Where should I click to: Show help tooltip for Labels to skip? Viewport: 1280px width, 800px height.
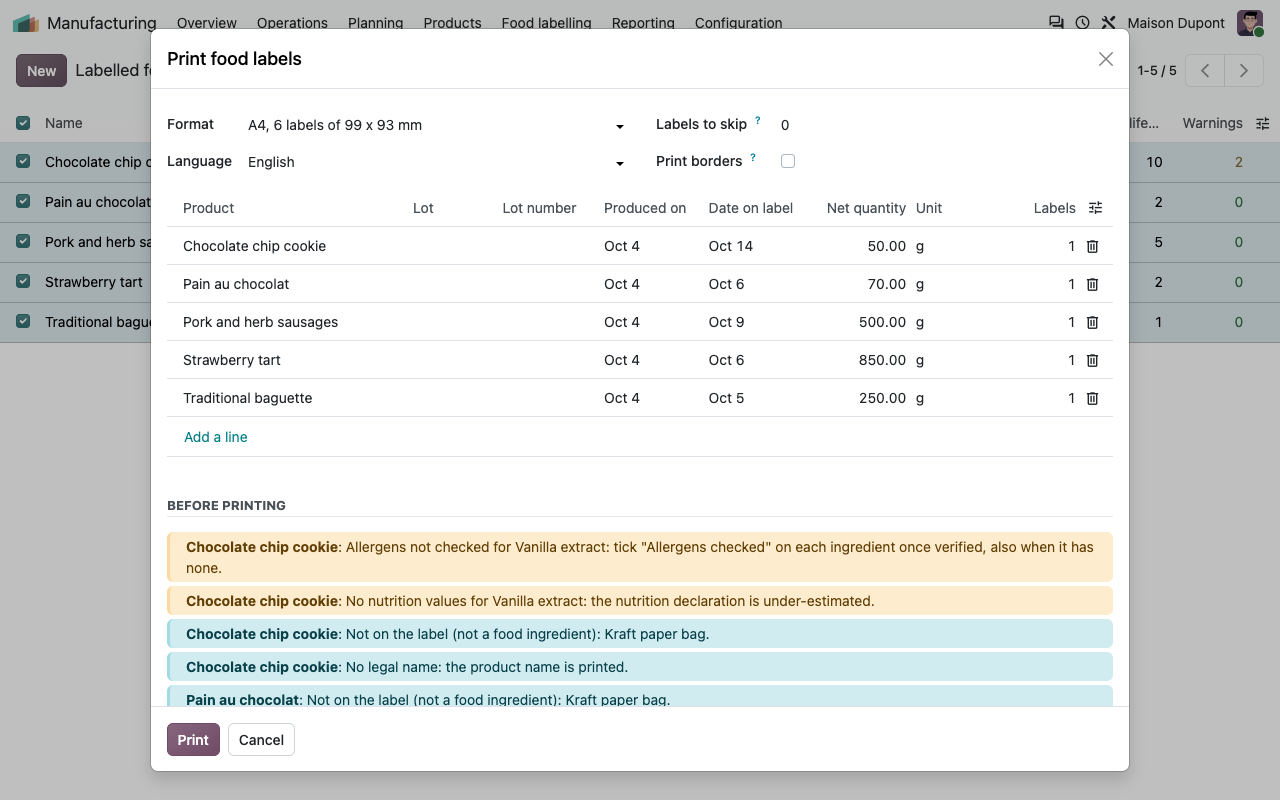pyautogui.click(x=757, y=121)
